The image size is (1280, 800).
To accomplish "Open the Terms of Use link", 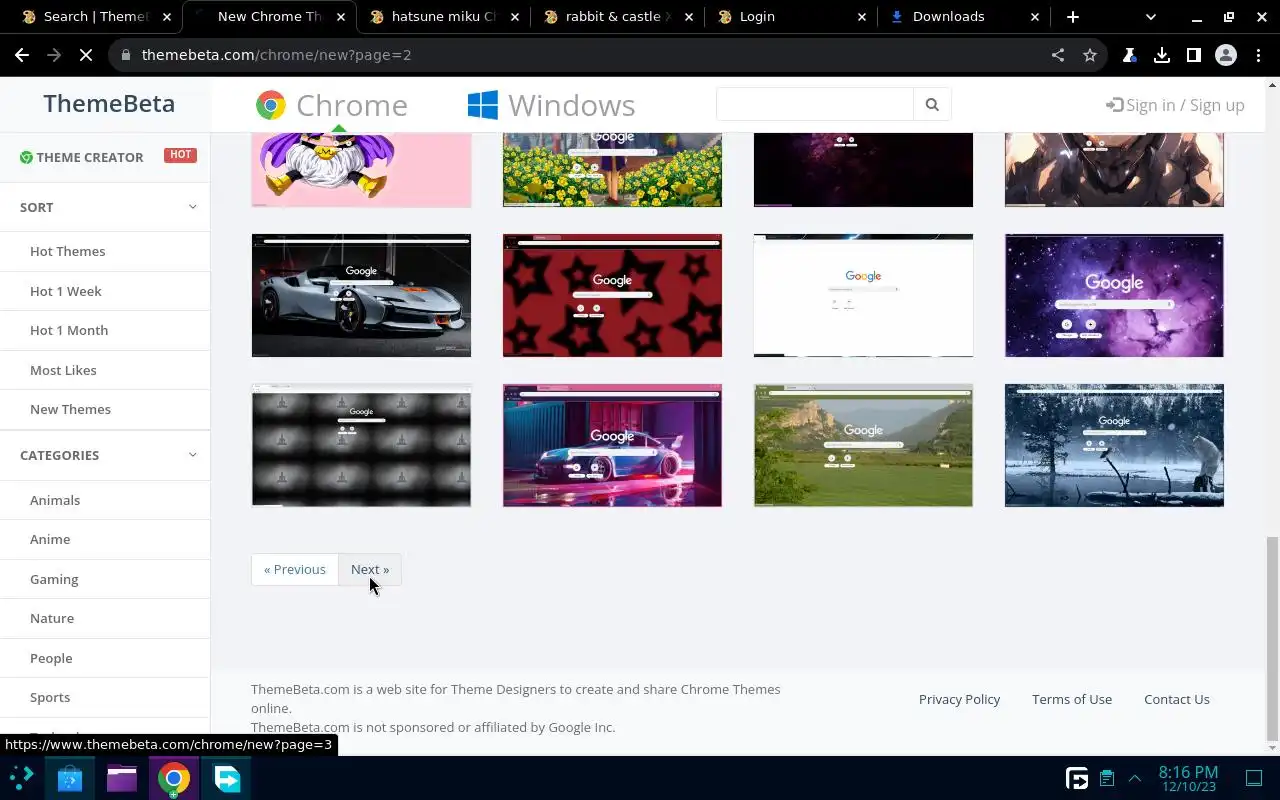I will click(1072, 699).
